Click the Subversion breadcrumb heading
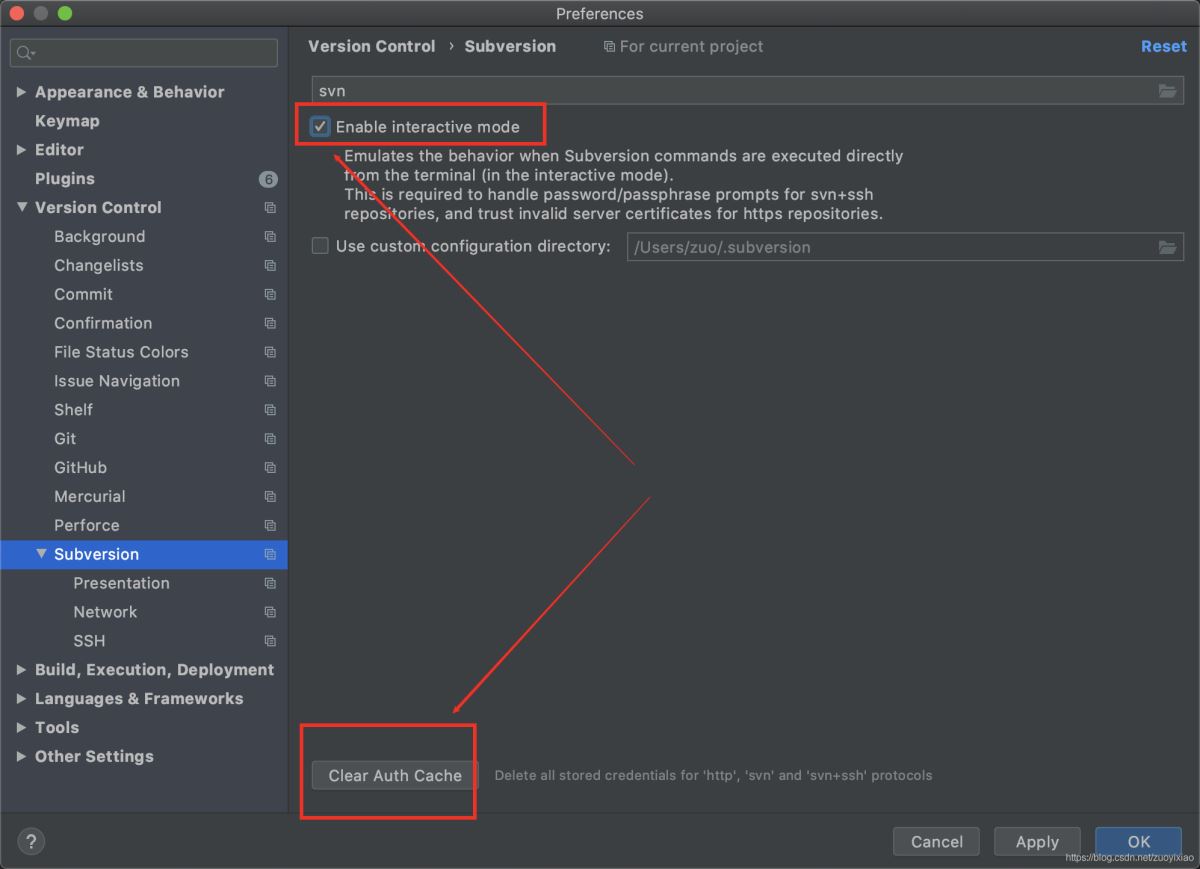Viewport: 1200px width, 869px height. pos(510,47)
